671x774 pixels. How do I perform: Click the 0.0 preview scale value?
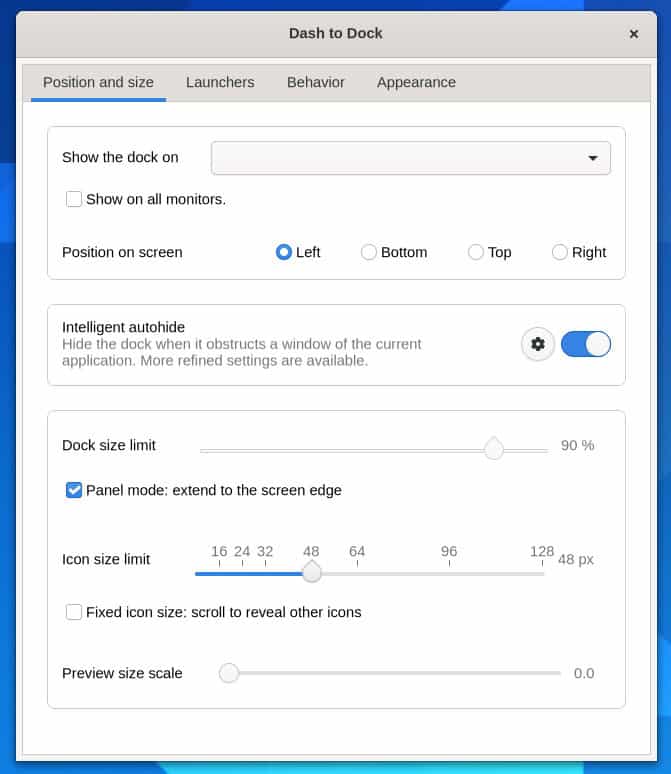click(x=584, y=673)
